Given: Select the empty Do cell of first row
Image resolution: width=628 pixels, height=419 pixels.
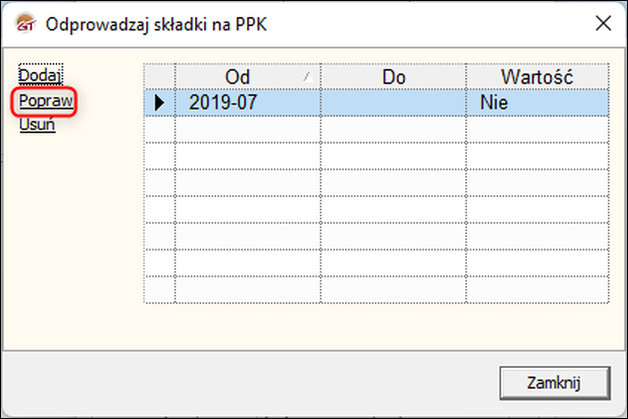Looking at the screenshot, I should tap(393, 103).
